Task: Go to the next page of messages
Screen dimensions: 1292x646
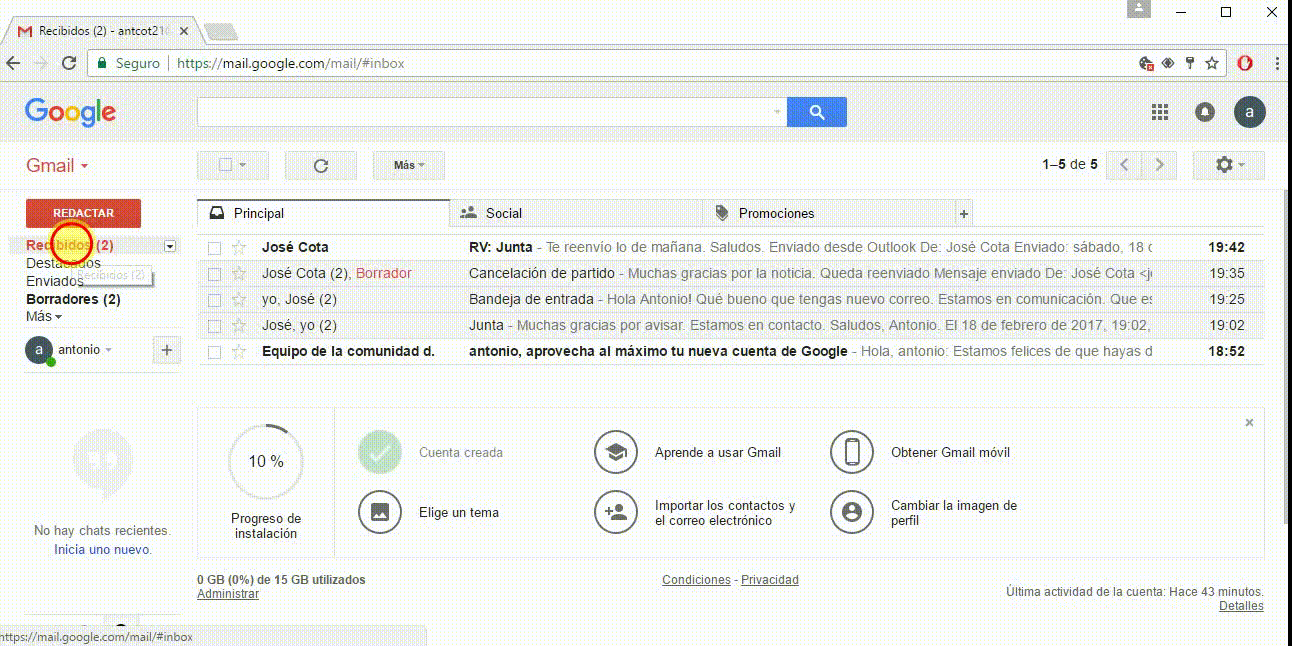Action: click(1159, 165)
